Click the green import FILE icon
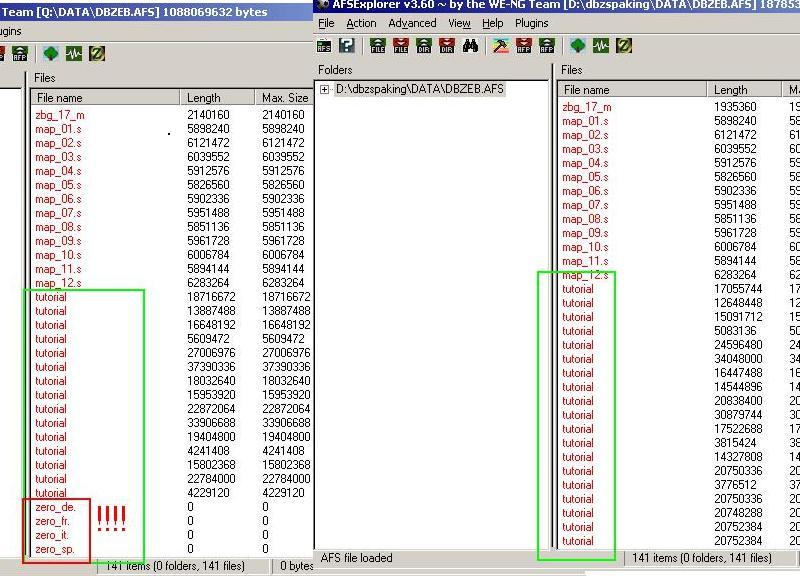This screenshot has width=800, height=576. [x=378, y=46]
